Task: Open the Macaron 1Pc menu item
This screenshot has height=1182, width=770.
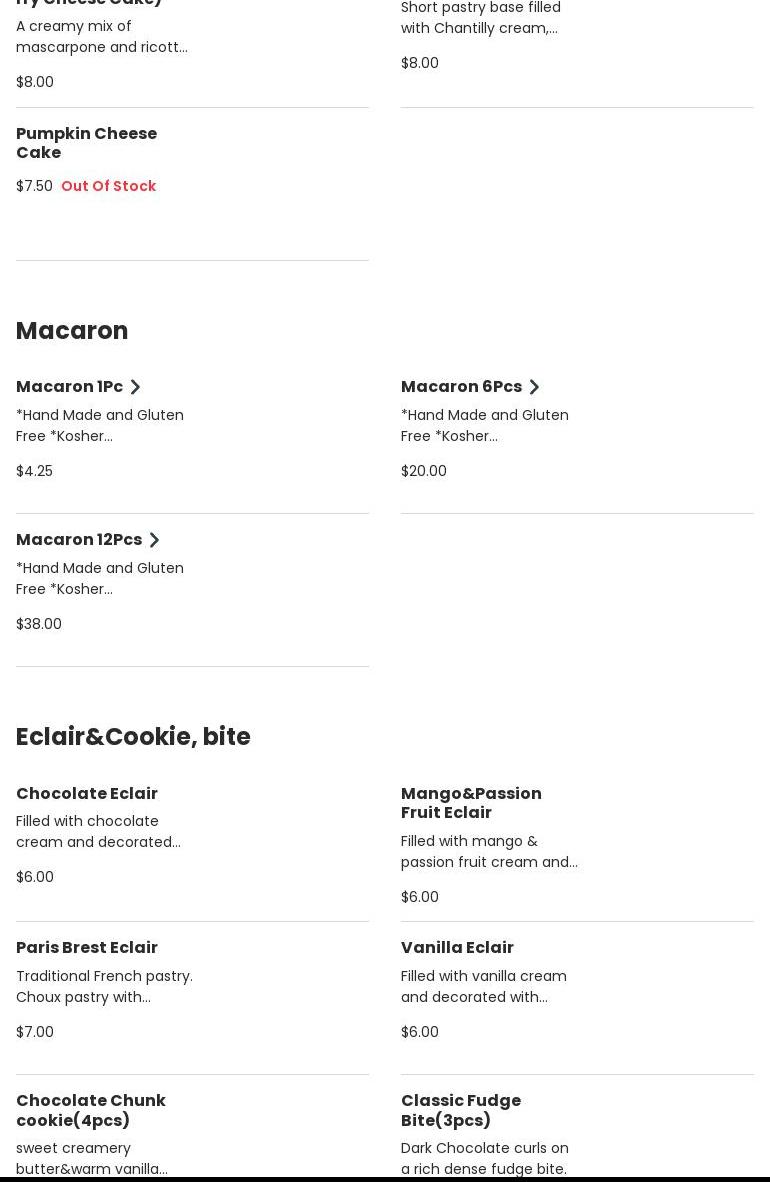Action: 69,387
